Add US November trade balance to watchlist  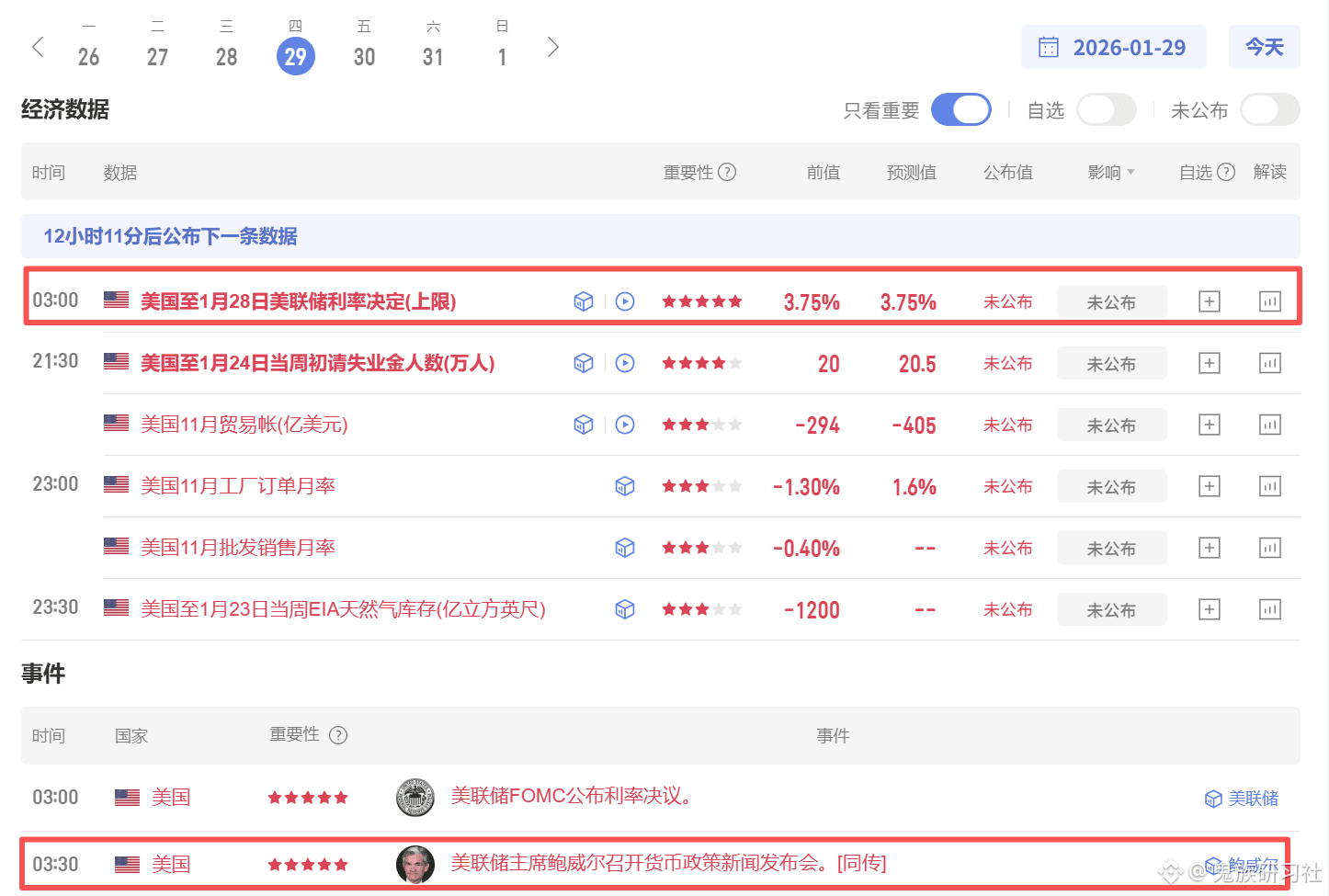coord(1210,425)
